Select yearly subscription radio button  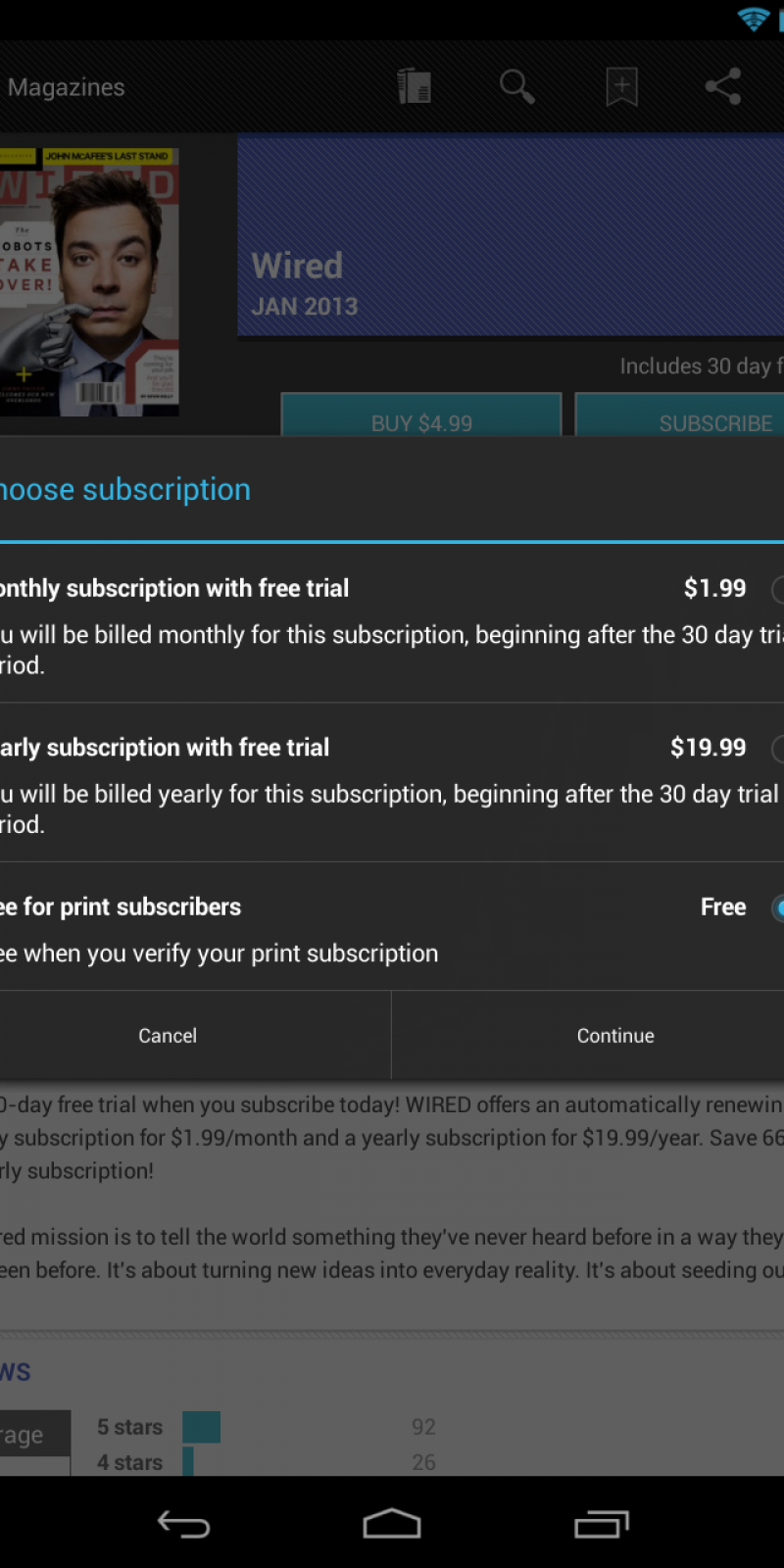pos(778,749)
